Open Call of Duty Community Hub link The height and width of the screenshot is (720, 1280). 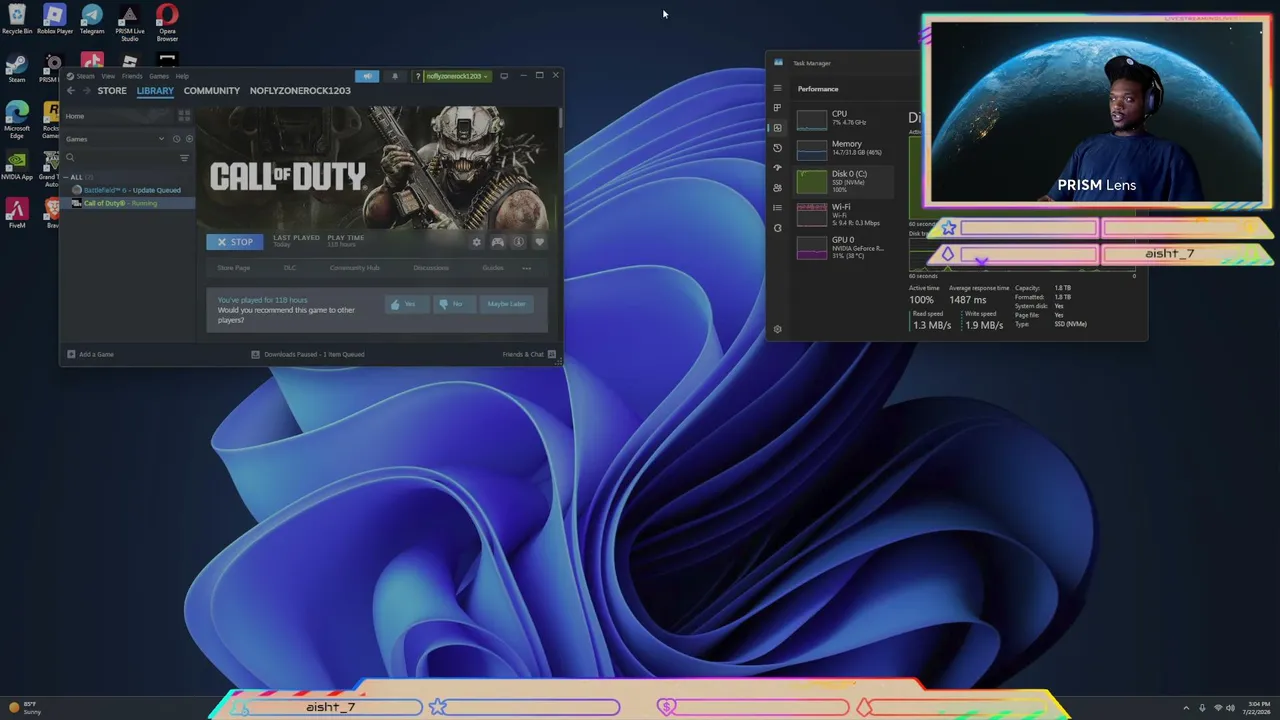click(x=355, y=268)
